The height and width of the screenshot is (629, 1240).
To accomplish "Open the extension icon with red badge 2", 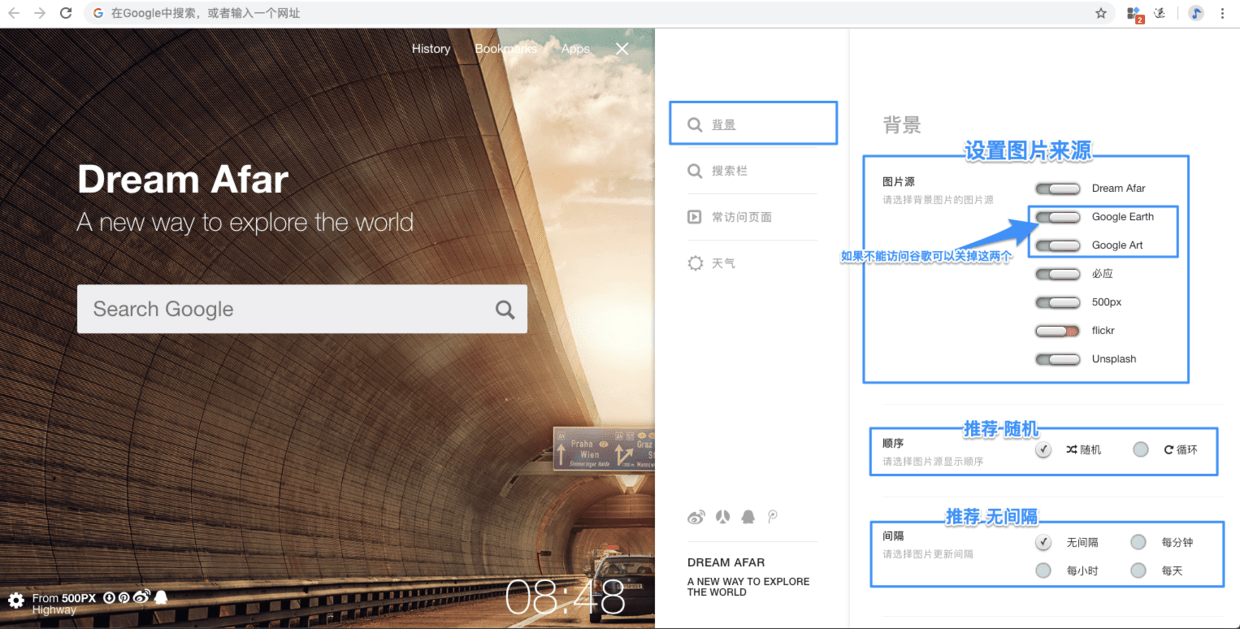I will pyautogui.click(x=1135, y=14).
